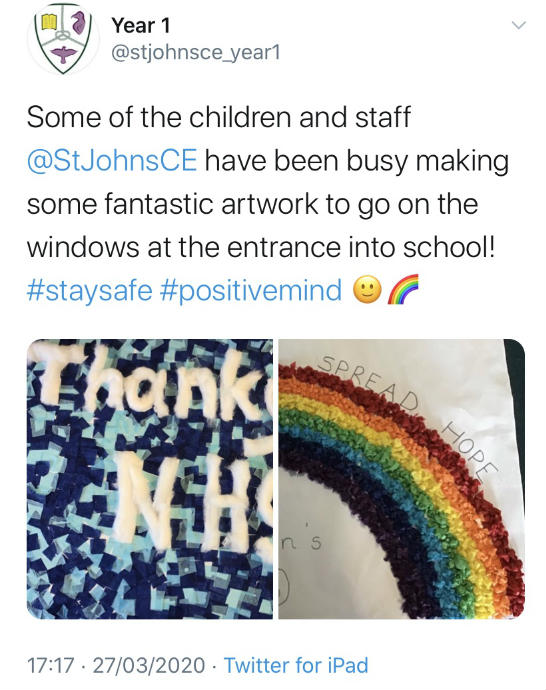This screenshot has height=690, width=546.
Task: Click the 17:17 timestamp
Action: pyautogui.click(x=51, y=665)
